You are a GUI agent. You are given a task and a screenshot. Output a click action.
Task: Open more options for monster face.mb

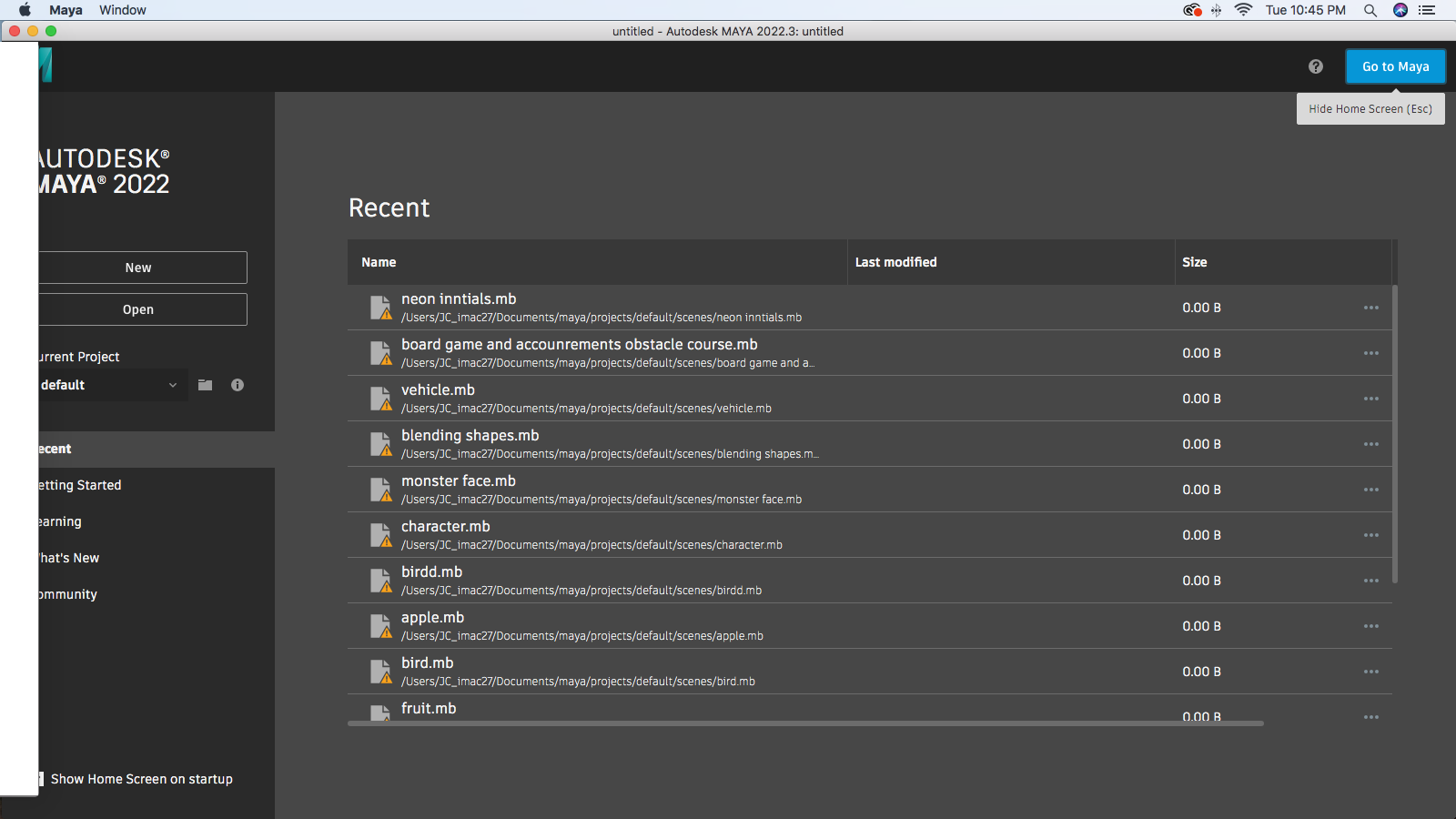(x=1371, y=490)
